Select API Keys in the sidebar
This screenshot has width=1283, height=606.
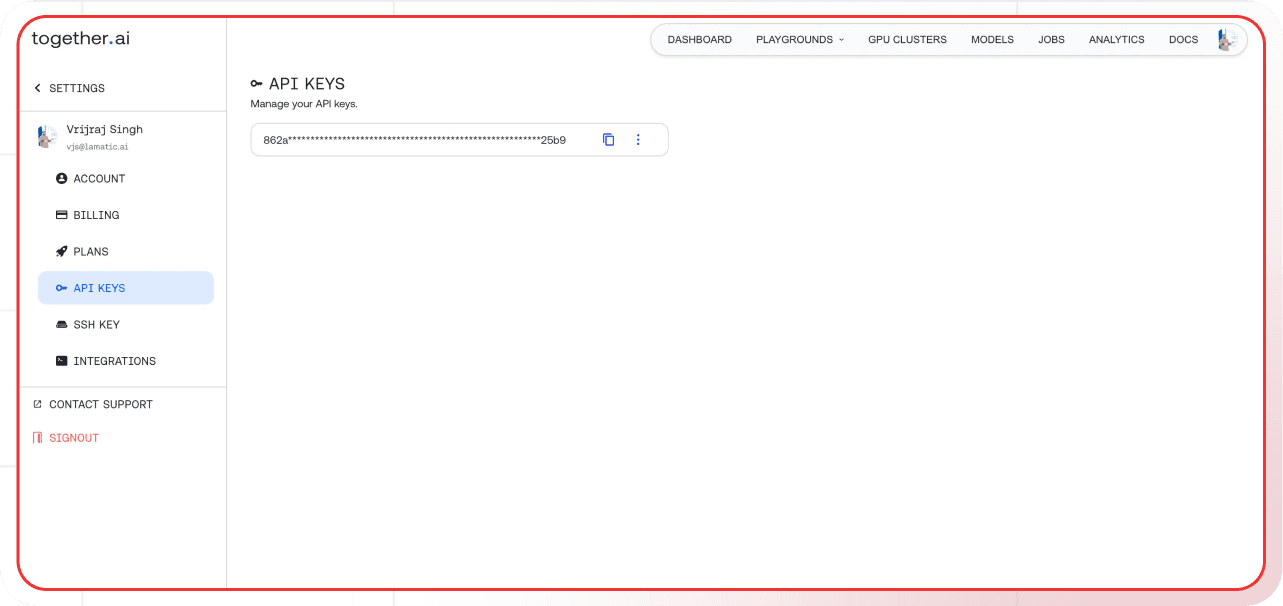99,288
